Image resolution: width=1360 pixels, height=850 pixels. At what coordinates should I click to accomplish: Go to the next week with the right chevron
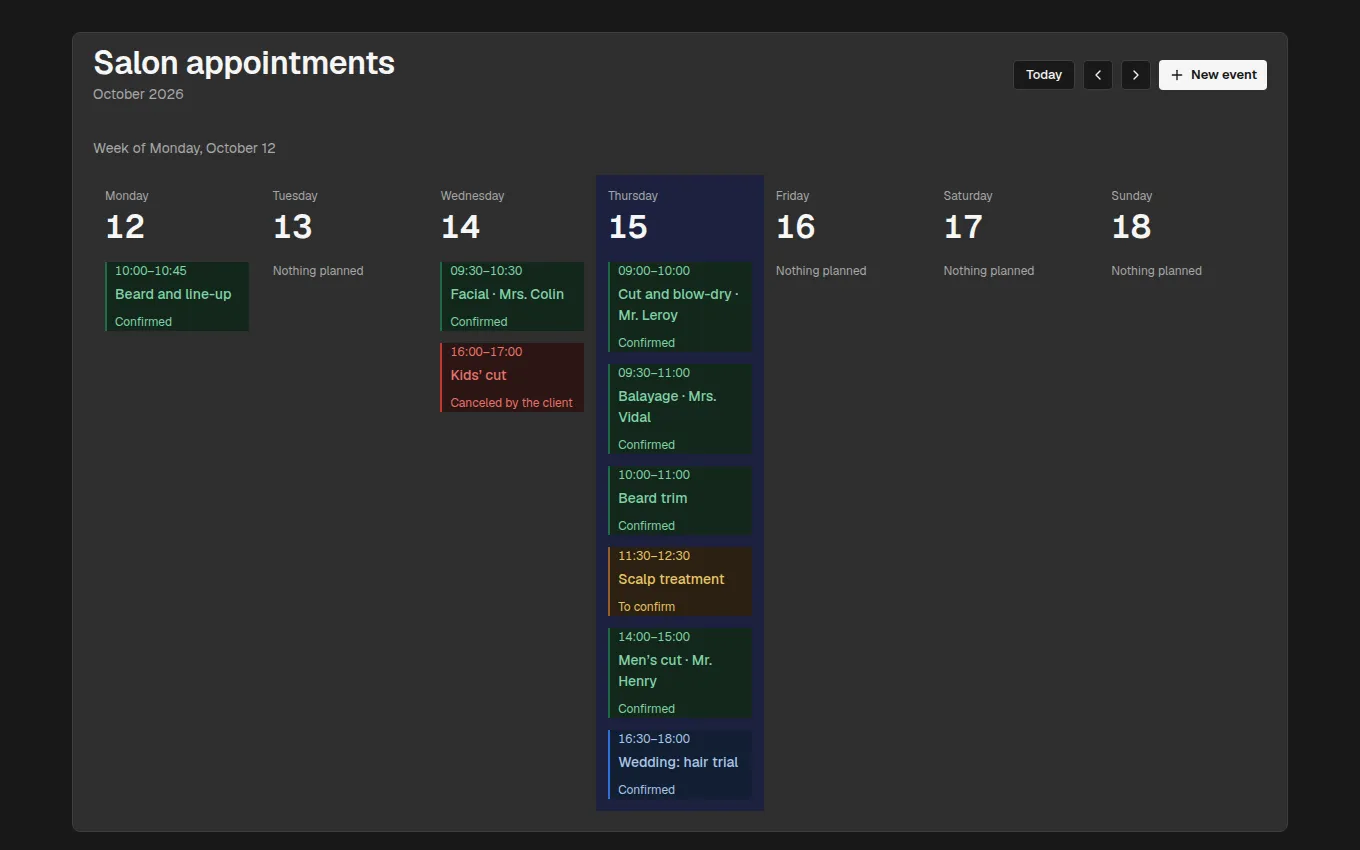click(1136, 75)
